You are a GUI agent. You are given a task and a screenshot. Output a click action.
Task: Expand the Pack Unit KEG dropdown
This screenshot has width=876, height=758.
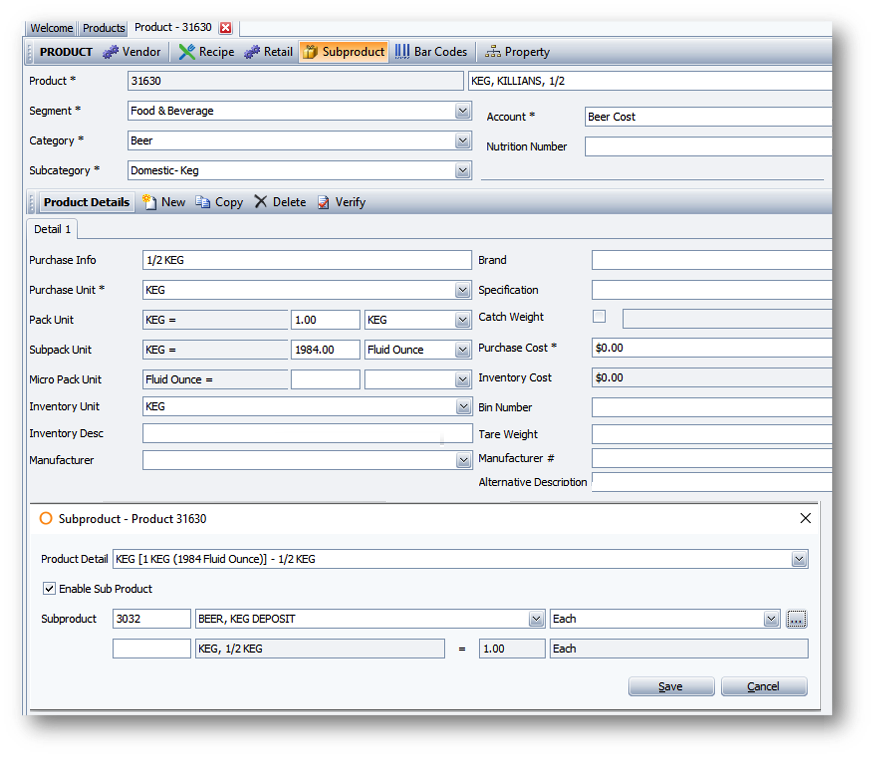click(x=463, y=320)
